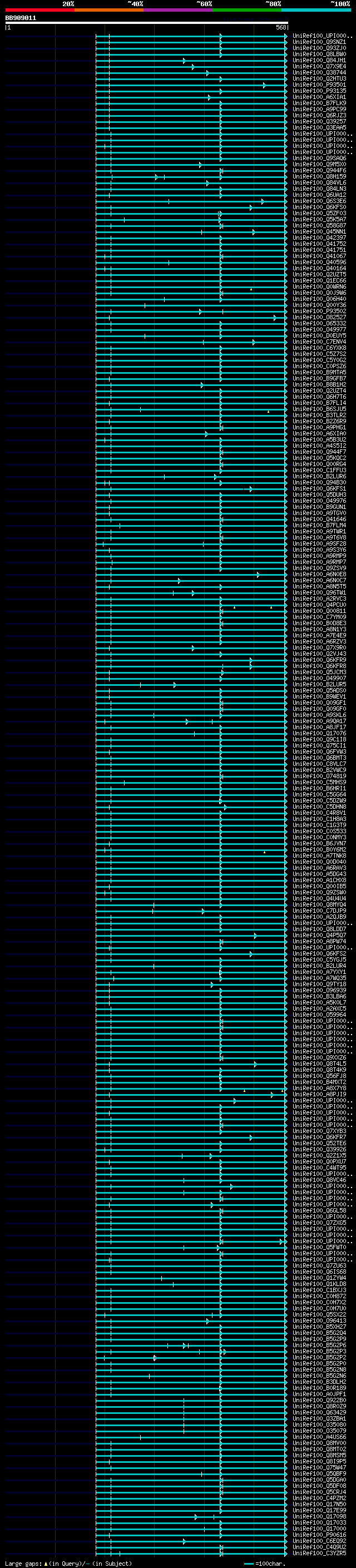Select hit UniRef100_Q84VL6
This screenshot has width=356, height=1568.
coord(319,182)
